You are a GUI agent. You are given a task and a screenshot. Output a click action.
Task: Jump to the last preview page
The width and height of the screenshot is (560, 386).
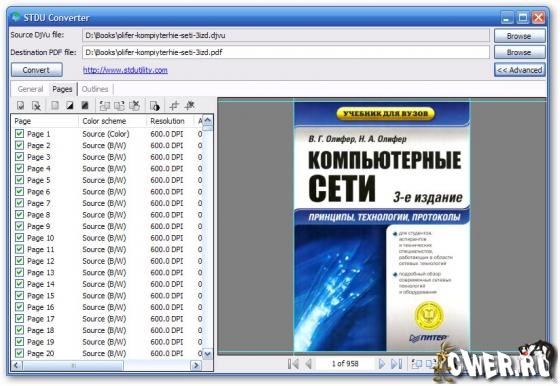click(396, 364)
